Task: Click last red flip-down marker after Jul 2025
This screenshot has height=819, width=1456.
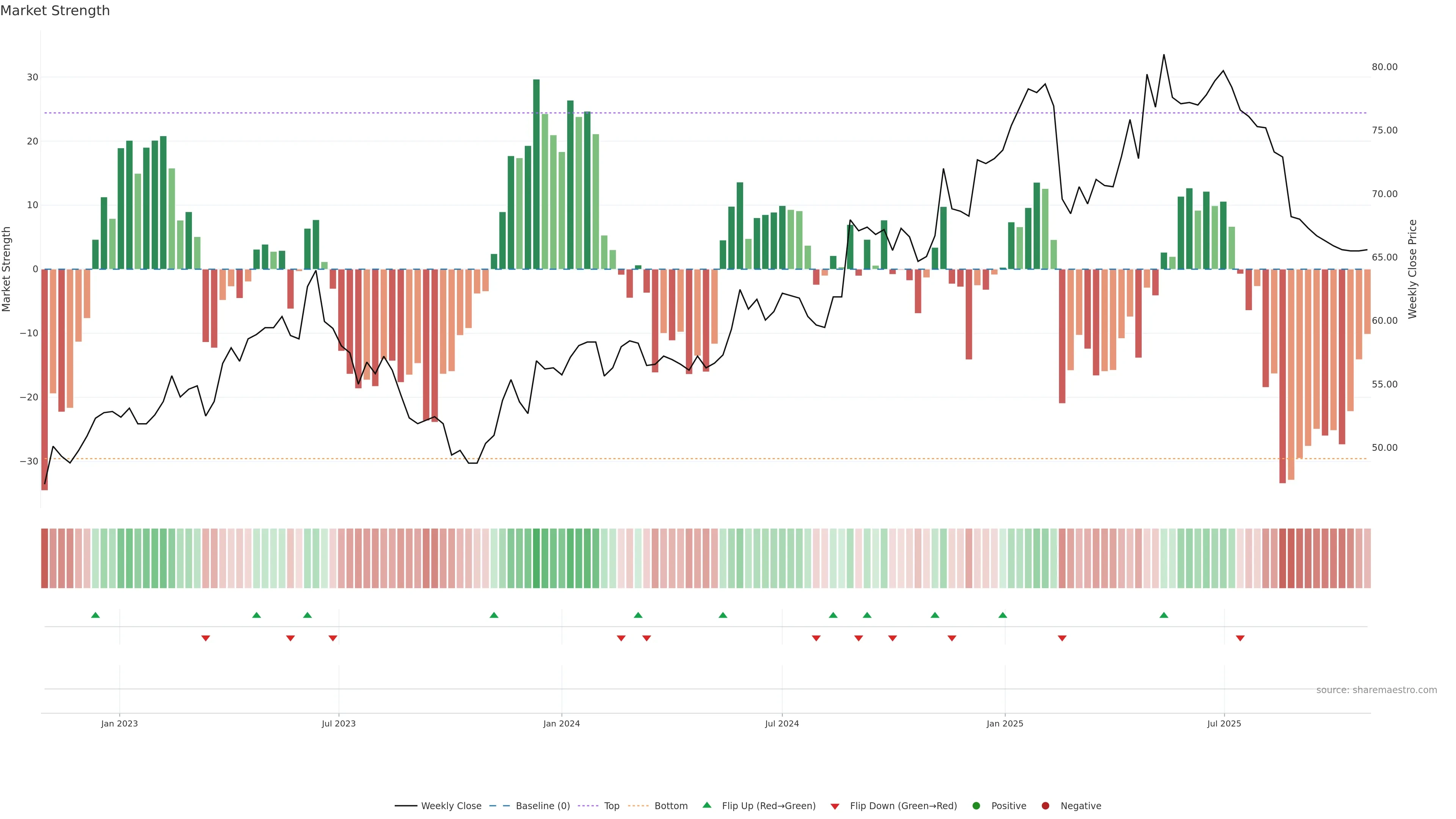Action: (x=1240, y=638)
